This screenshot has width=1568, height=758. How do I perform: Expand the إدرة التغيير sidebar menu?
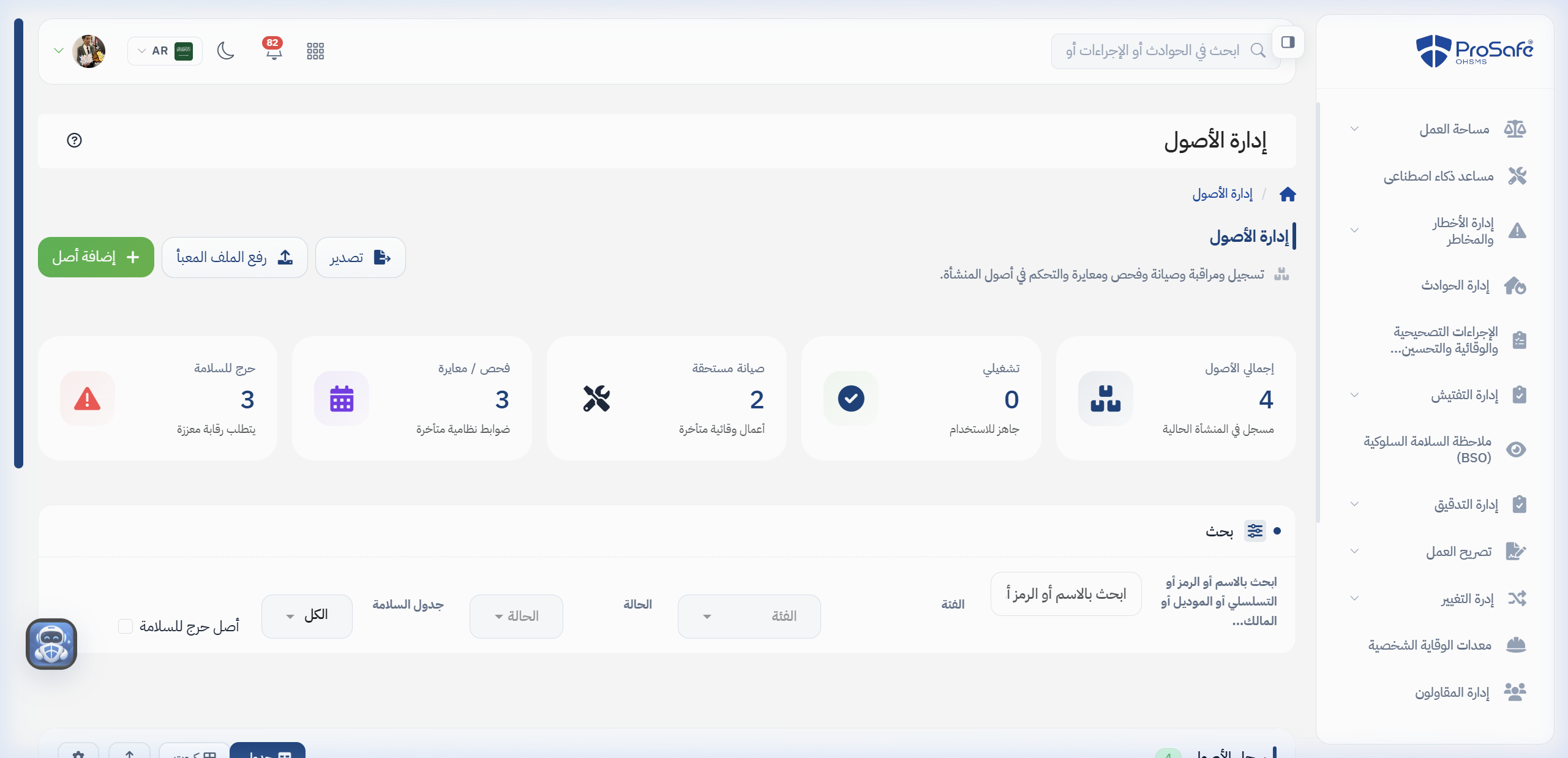pyautogui.click(x=1438, y=598)
